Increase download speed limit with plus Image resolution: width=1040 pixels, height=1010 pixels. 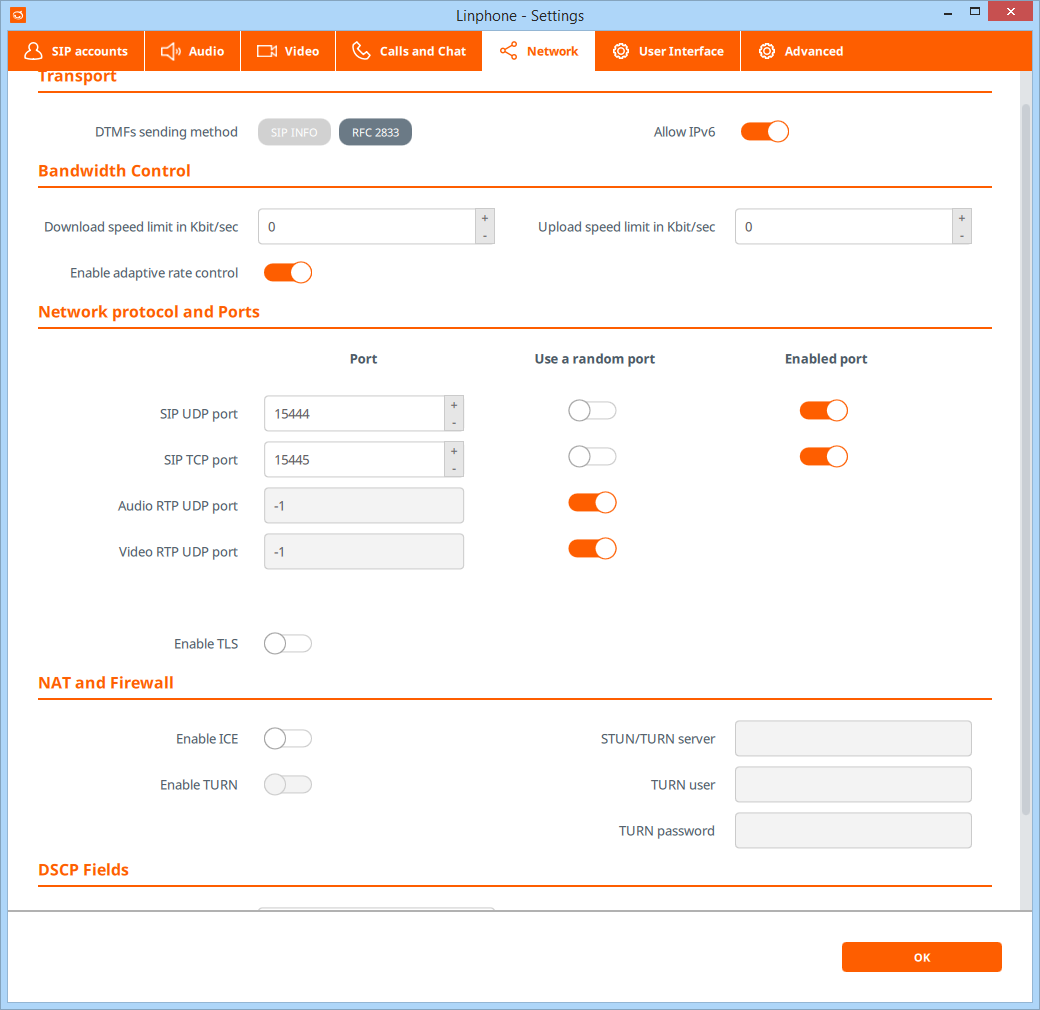(485, 218)
